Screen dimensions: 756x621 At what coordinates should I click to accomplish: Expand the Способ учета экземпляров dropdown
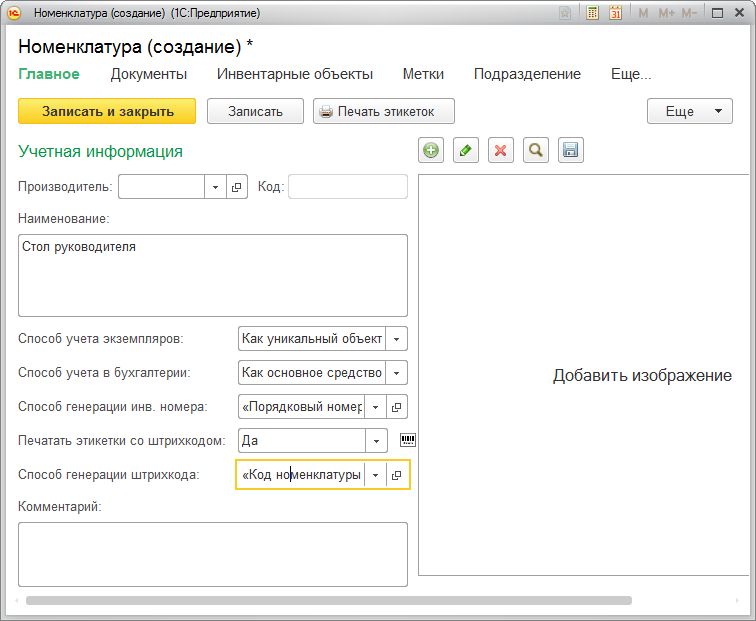(x=396, y=339)
